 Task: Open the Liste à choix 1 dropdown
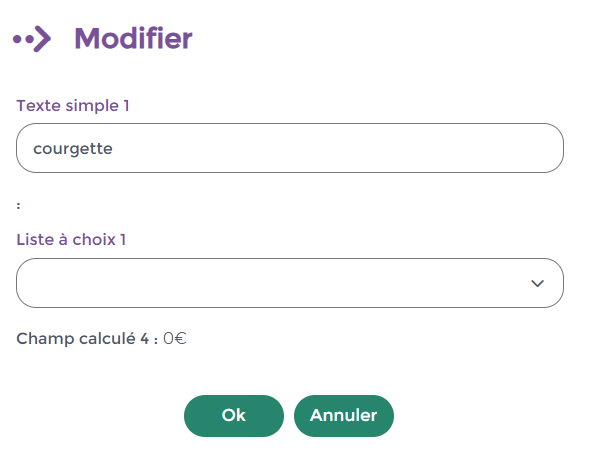290,283
